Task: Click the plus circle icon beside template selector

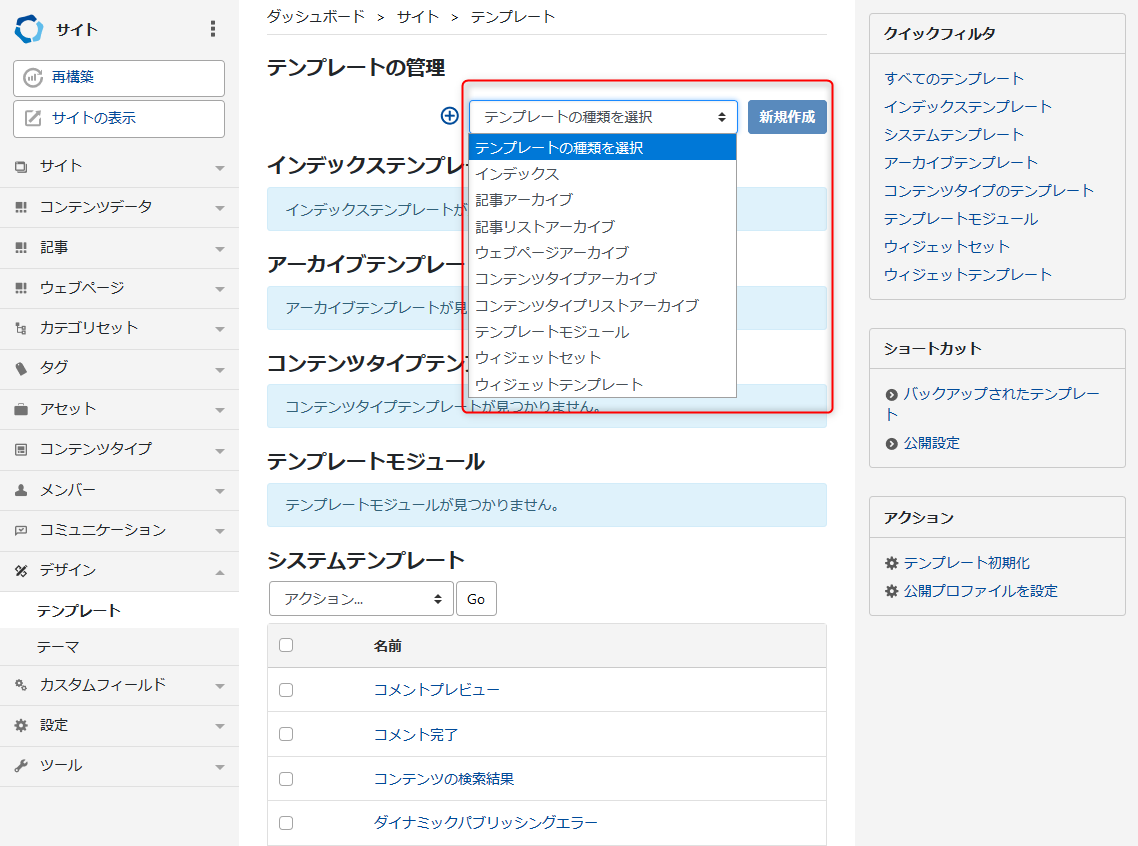Action: coord(450,116)
